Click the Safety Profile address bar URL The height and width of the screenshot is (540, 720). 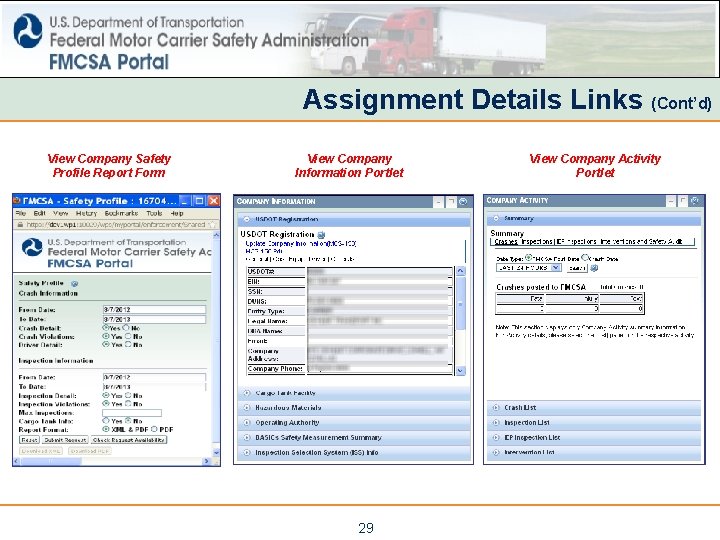click(x=116, y=225)
